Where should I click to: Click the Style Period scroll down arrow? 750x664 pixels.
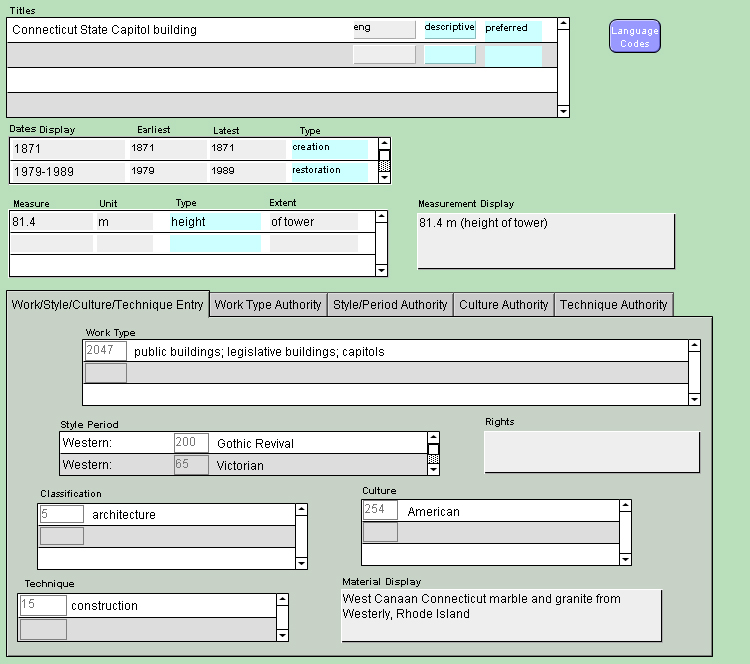[x=433, y=469]
